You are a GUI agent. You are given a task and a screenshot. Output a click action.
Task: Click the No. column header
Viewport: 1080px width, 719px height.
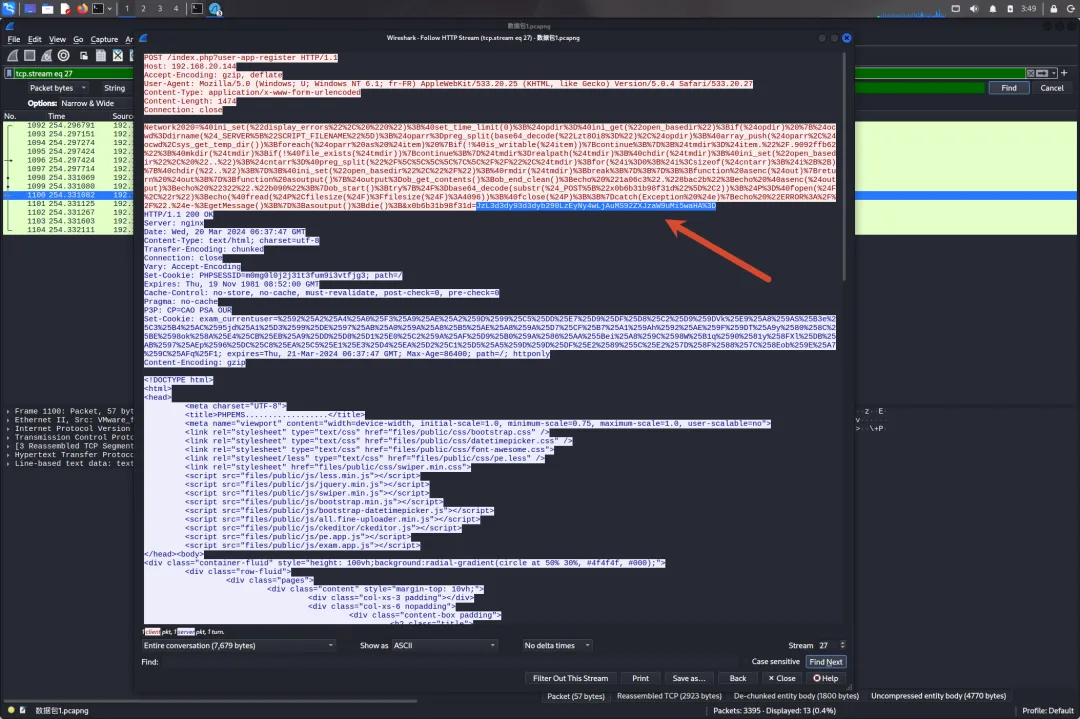click(10, 116)
